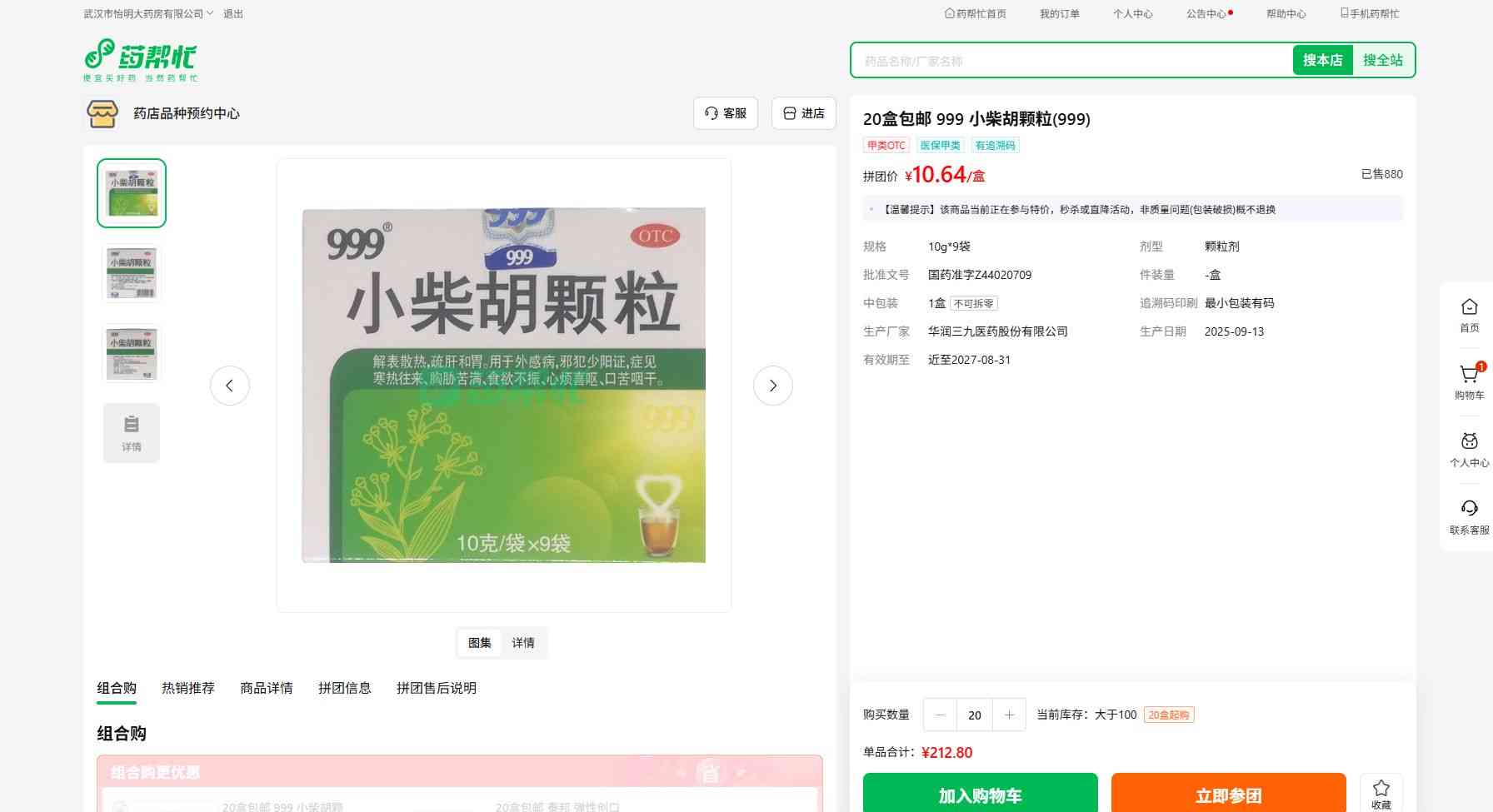Contact 联系客服 in right sidebar
Viewport: 1493px width, 812px height.
1469,516
